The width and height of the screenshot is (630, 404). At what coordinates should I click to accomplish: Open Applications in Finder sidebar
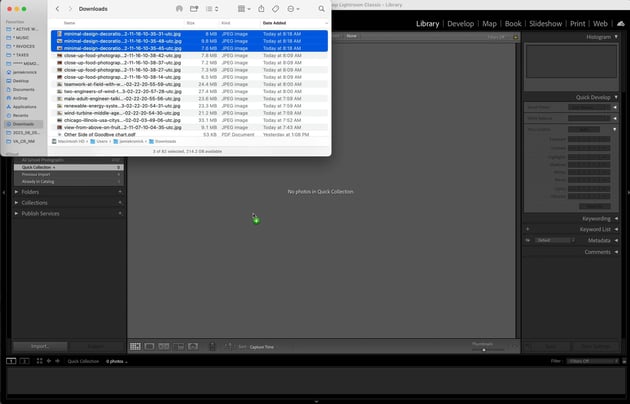point(23,107)
